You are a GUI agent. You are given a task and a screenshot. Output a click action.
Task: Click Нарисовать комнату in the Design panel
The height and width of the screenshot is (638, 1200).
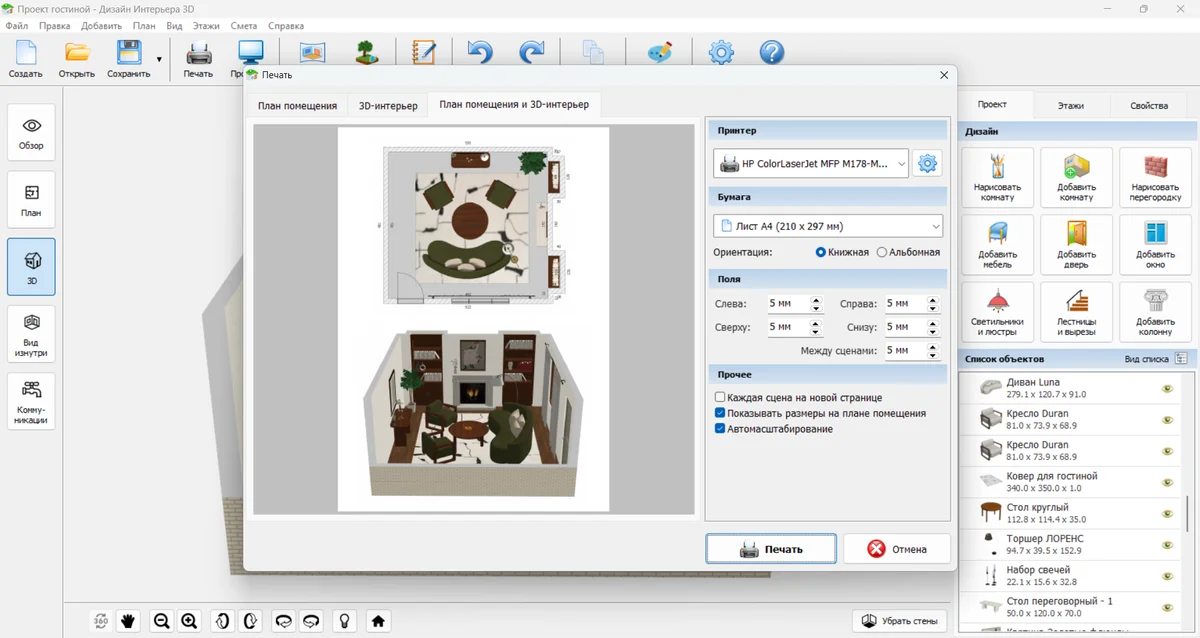point(997,177)
